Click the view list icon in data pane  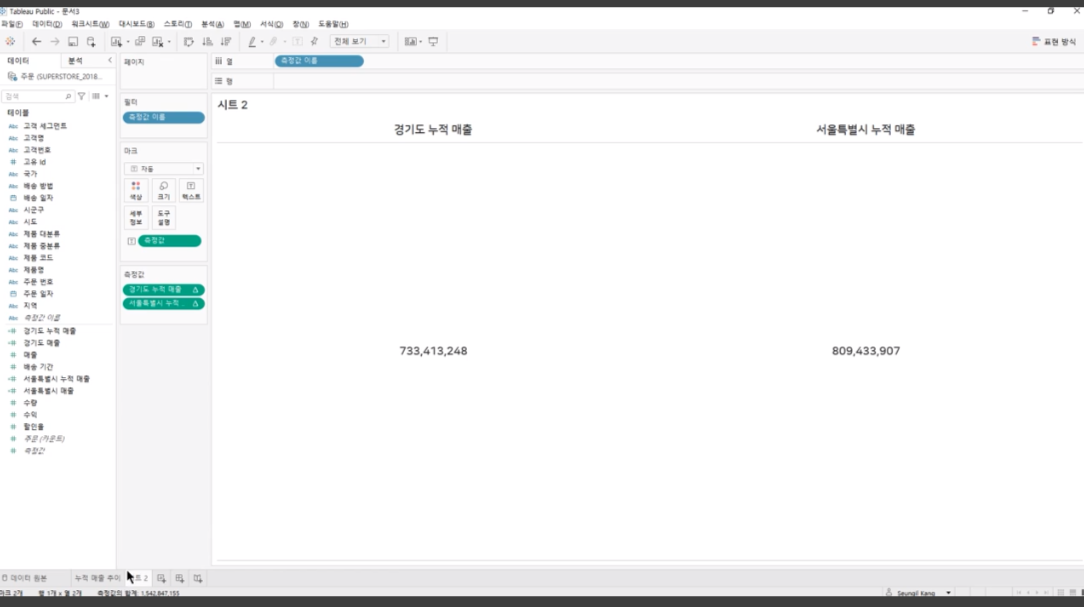pos(95,96)
